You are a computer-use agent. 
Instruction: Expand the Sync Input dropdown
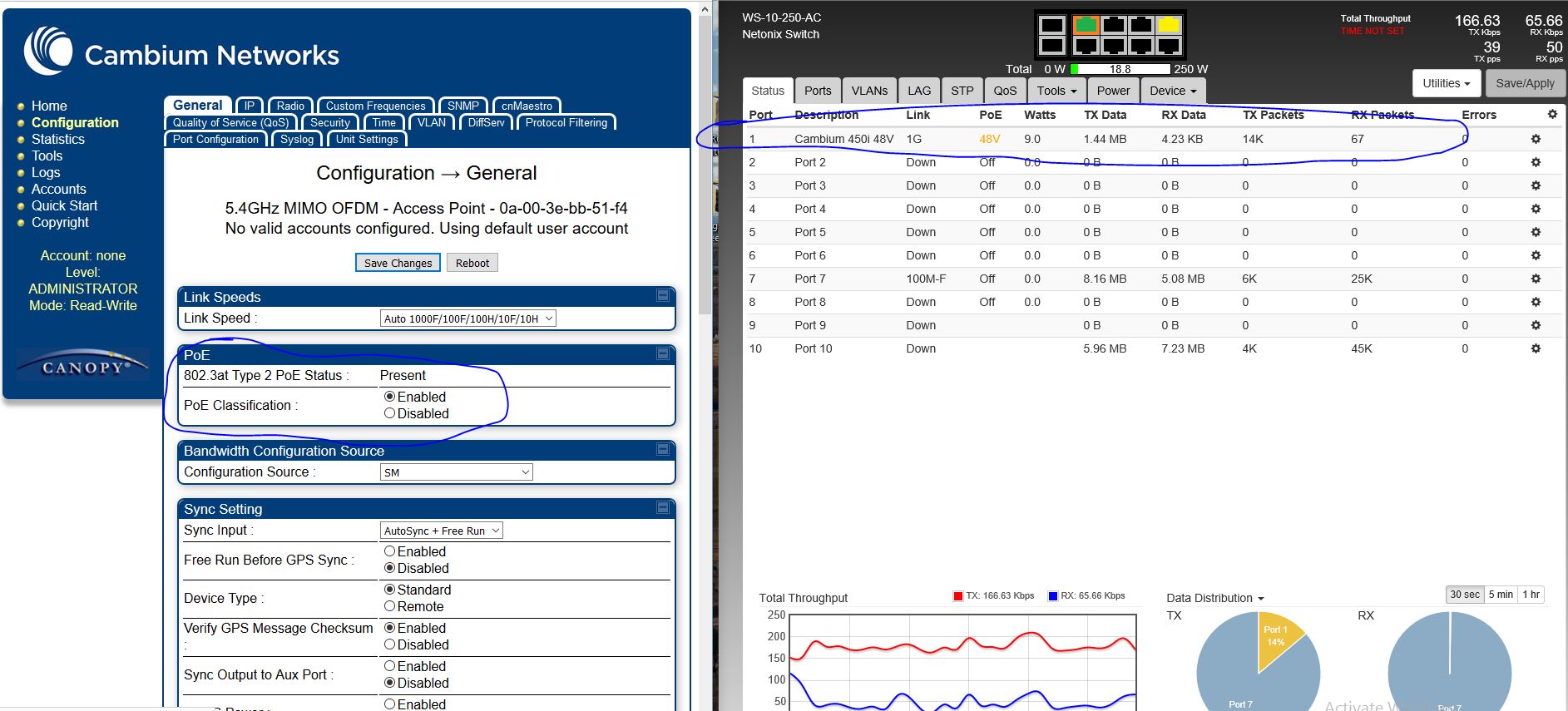441,531
